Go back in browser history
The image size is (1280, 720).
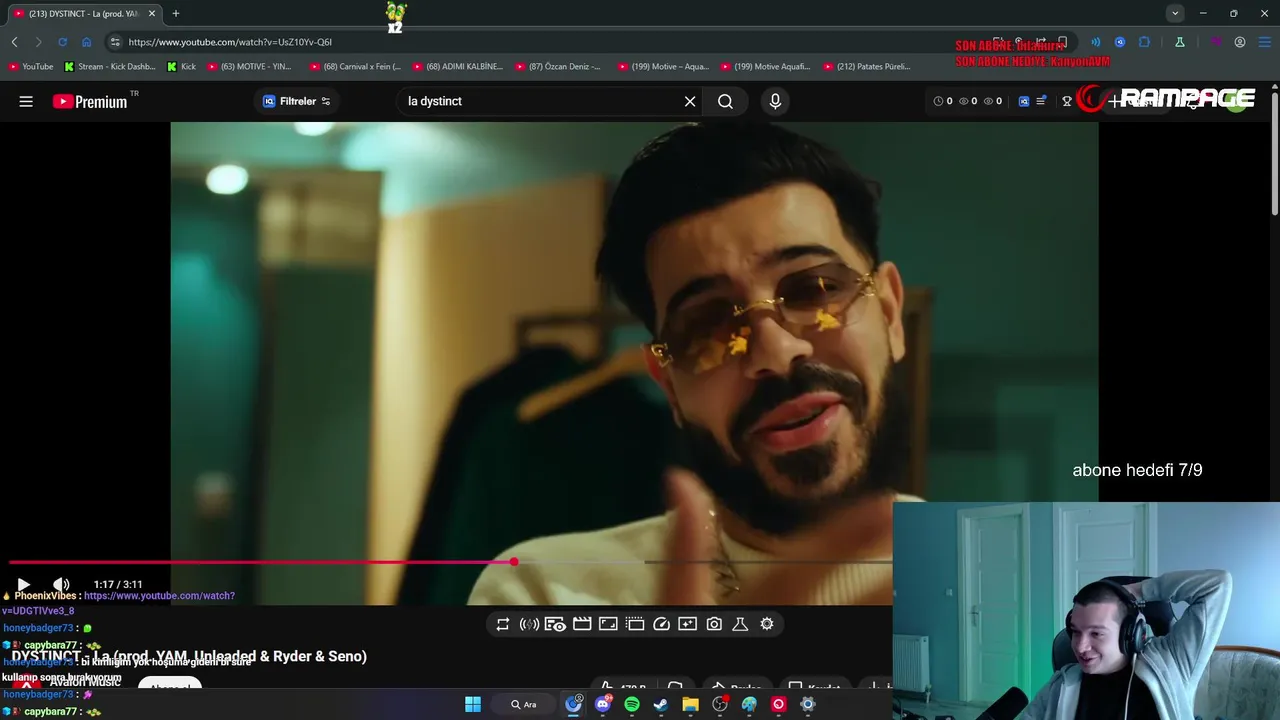[14, 42]
